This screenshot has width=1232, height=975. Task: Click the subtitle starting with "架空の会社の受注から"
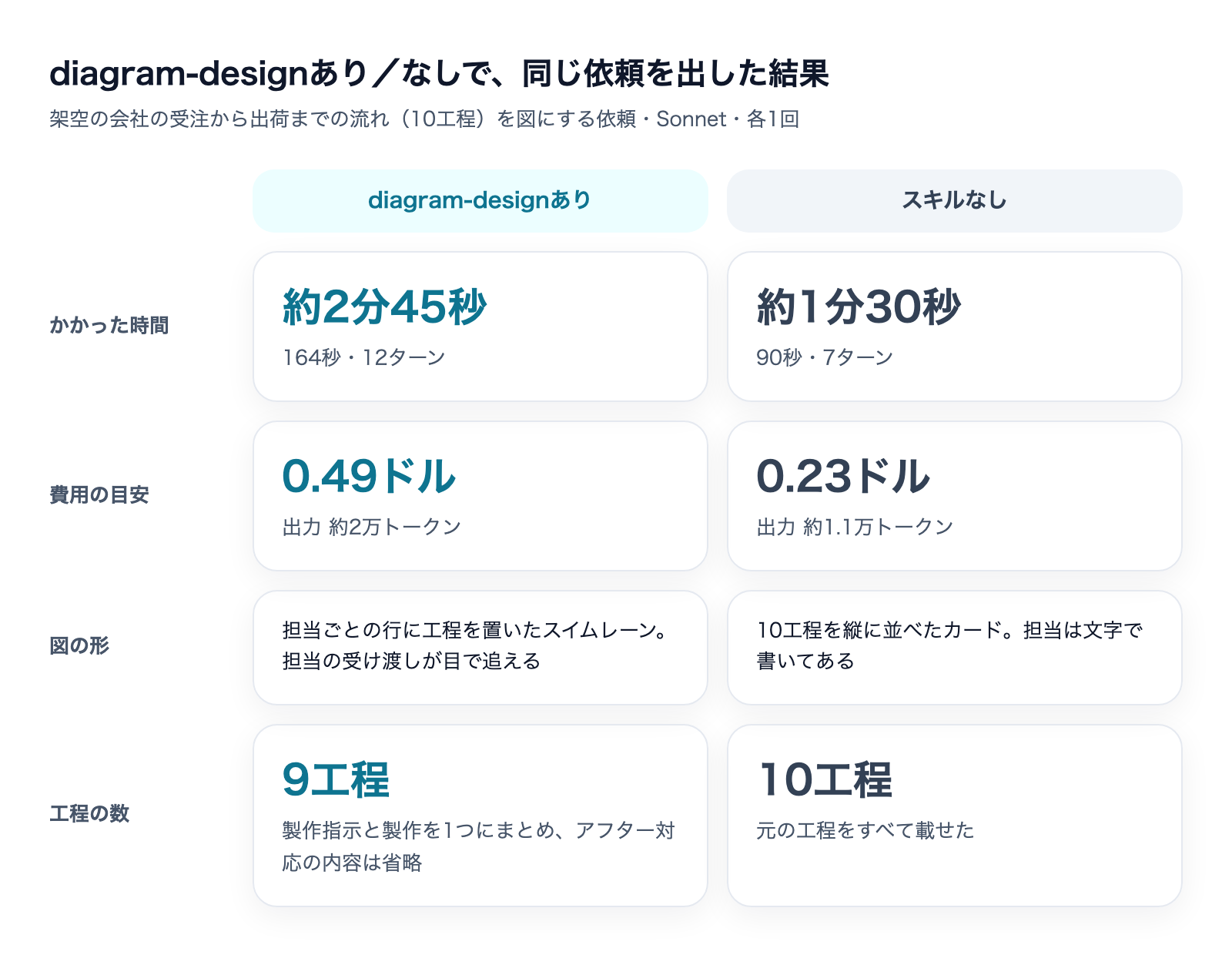[x=424, y=119]
